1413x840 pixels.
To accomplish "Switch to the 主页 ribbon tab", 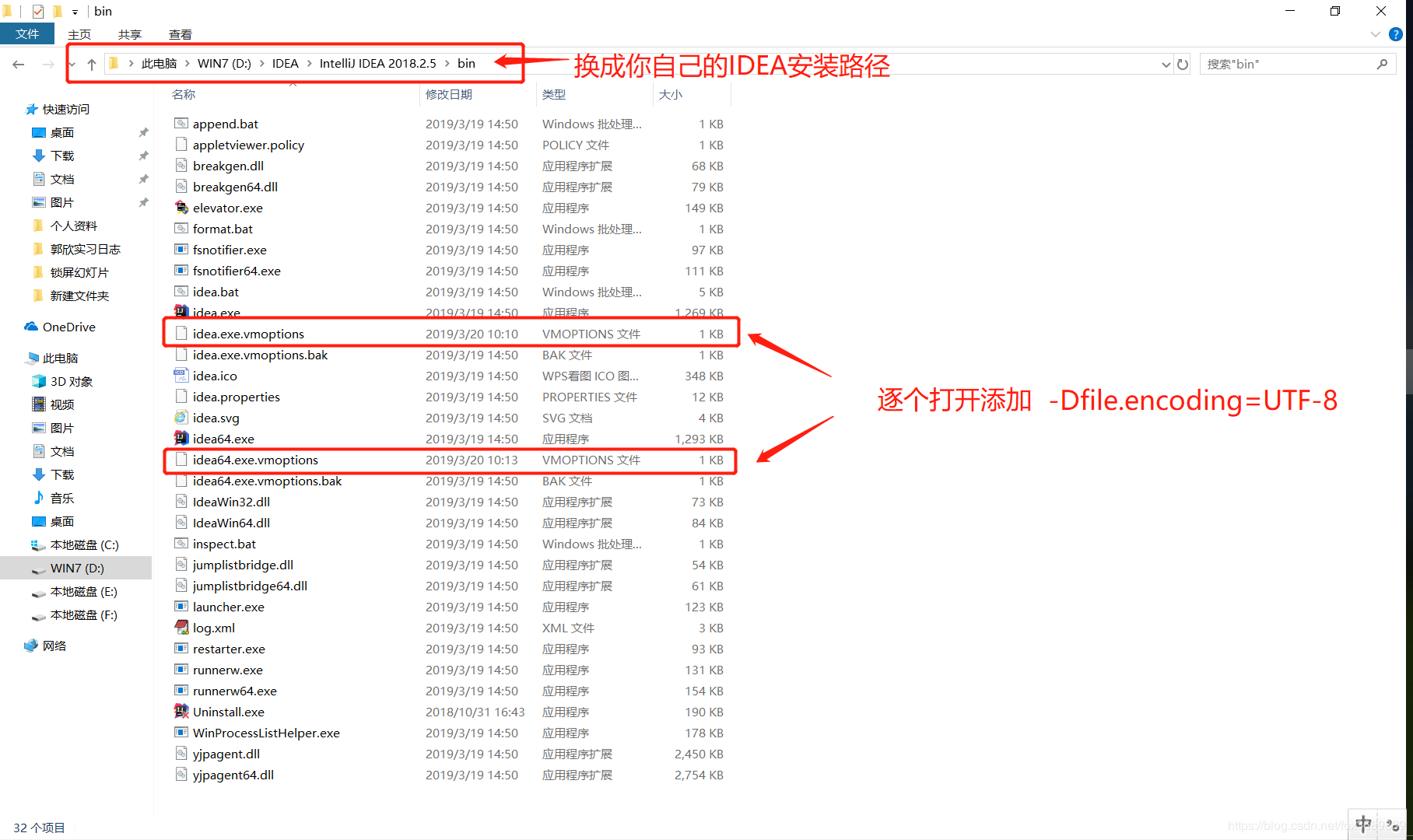I will coord(79,34).
